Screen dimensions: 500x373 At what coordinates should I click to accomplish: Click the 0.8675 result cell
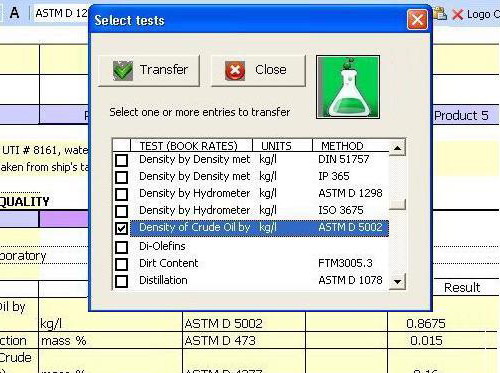[x=426, y=323]
